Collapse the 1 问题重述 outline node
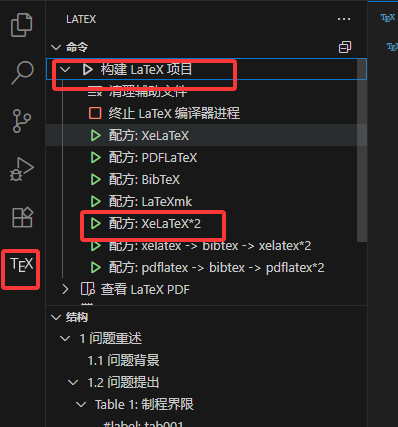 [65, 339]
